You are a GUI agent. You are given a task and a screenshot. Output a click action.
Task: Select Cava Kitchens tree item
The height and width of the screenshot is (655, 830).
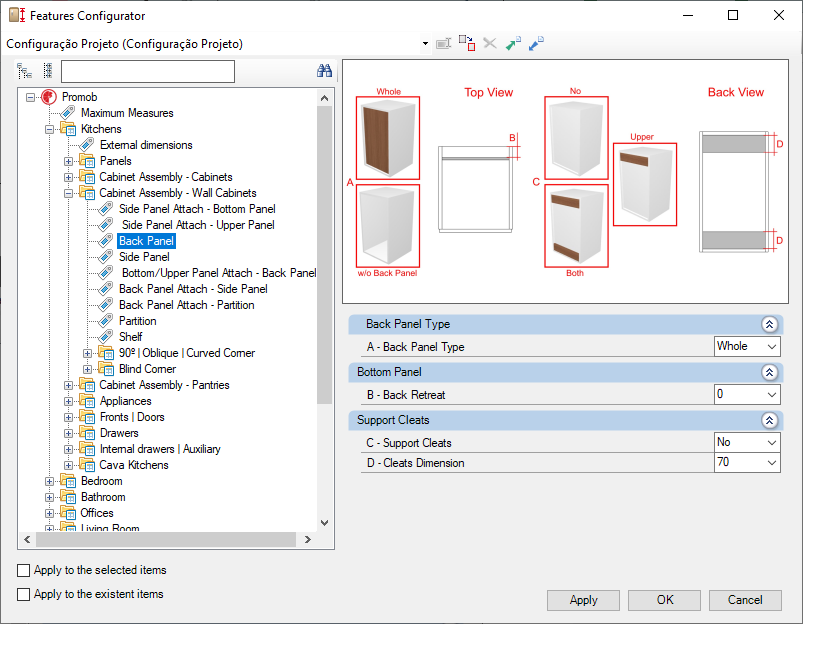(134, 465)
